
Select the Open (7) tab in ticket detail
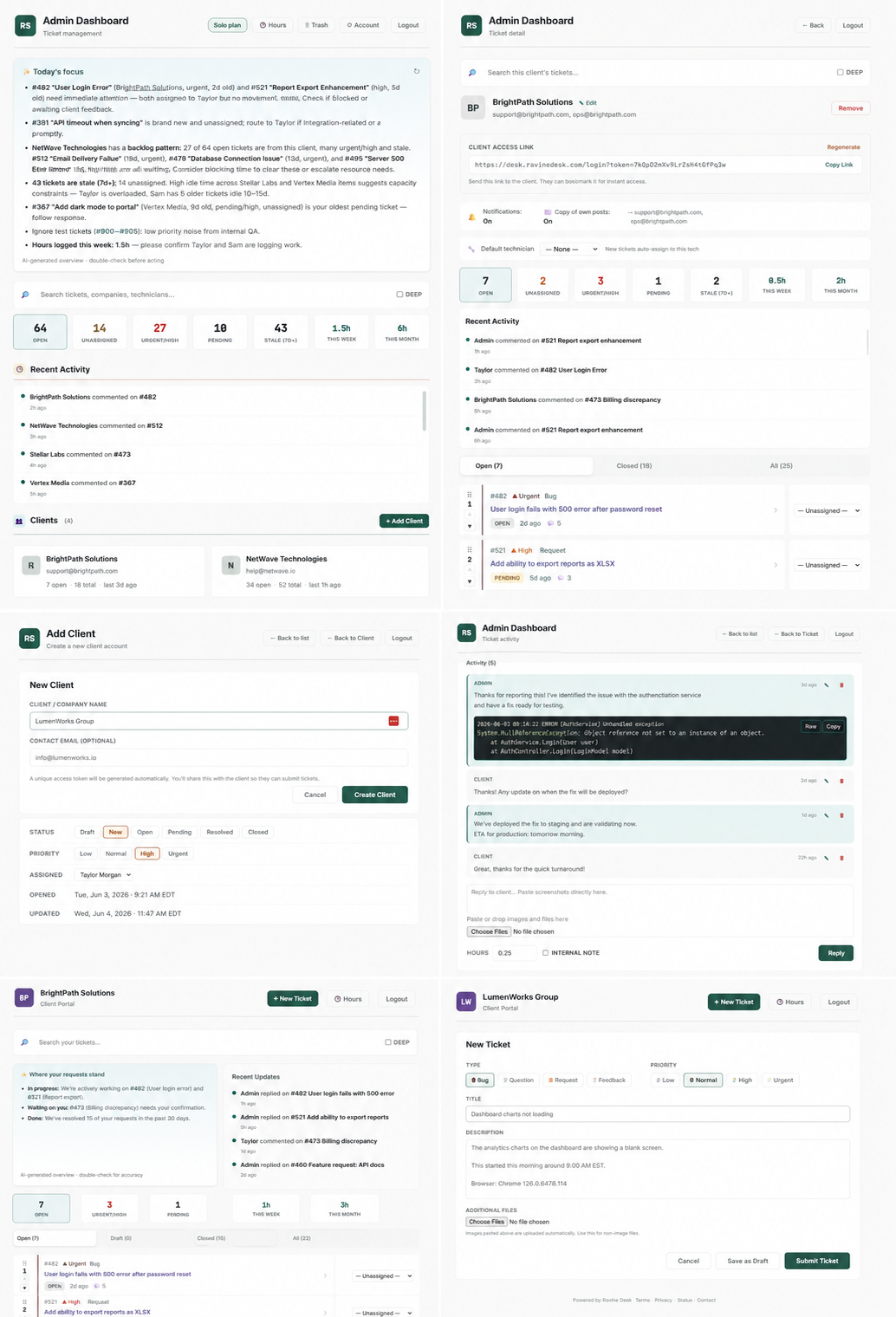click(x=527, y=466)
